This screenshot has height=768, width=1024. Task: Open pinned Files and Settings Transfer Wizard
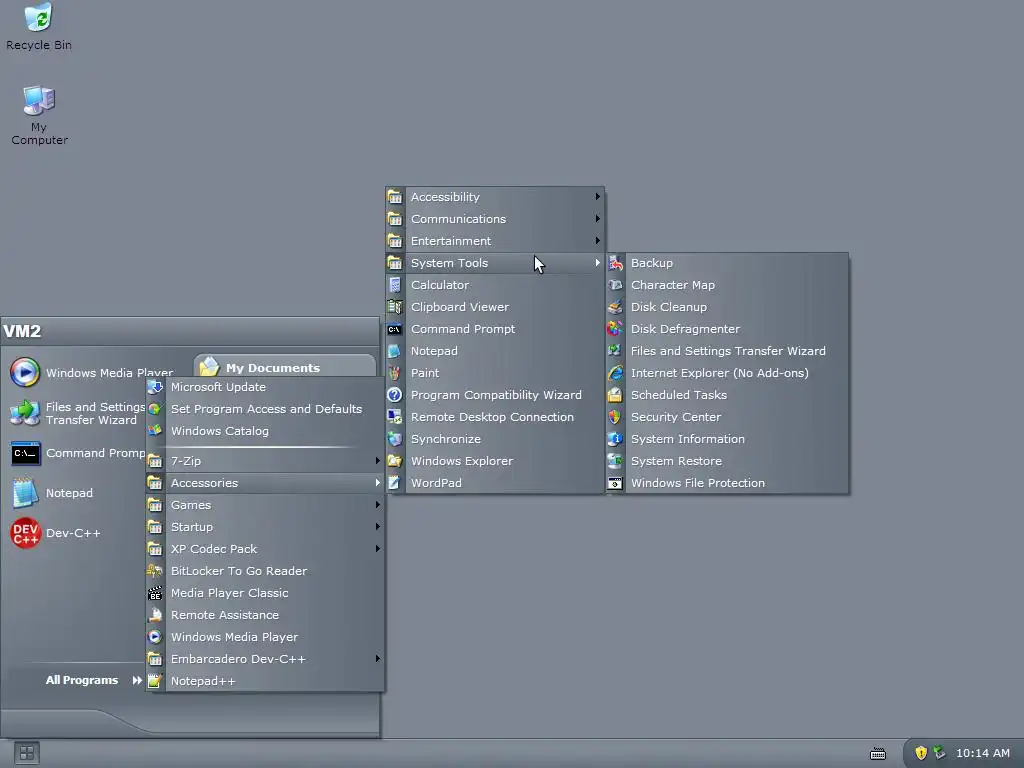(75, 413)
